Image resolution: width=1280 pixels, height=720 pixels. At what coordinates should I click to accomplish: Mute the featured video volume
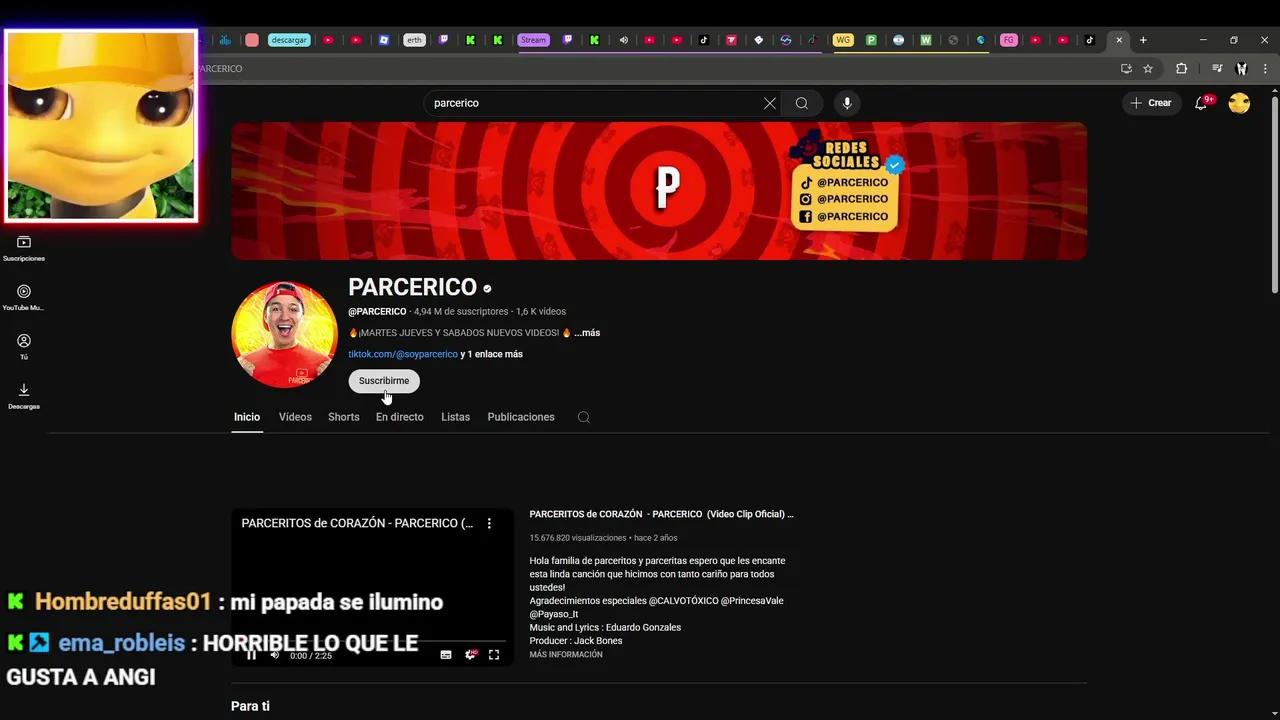(275, 655)
